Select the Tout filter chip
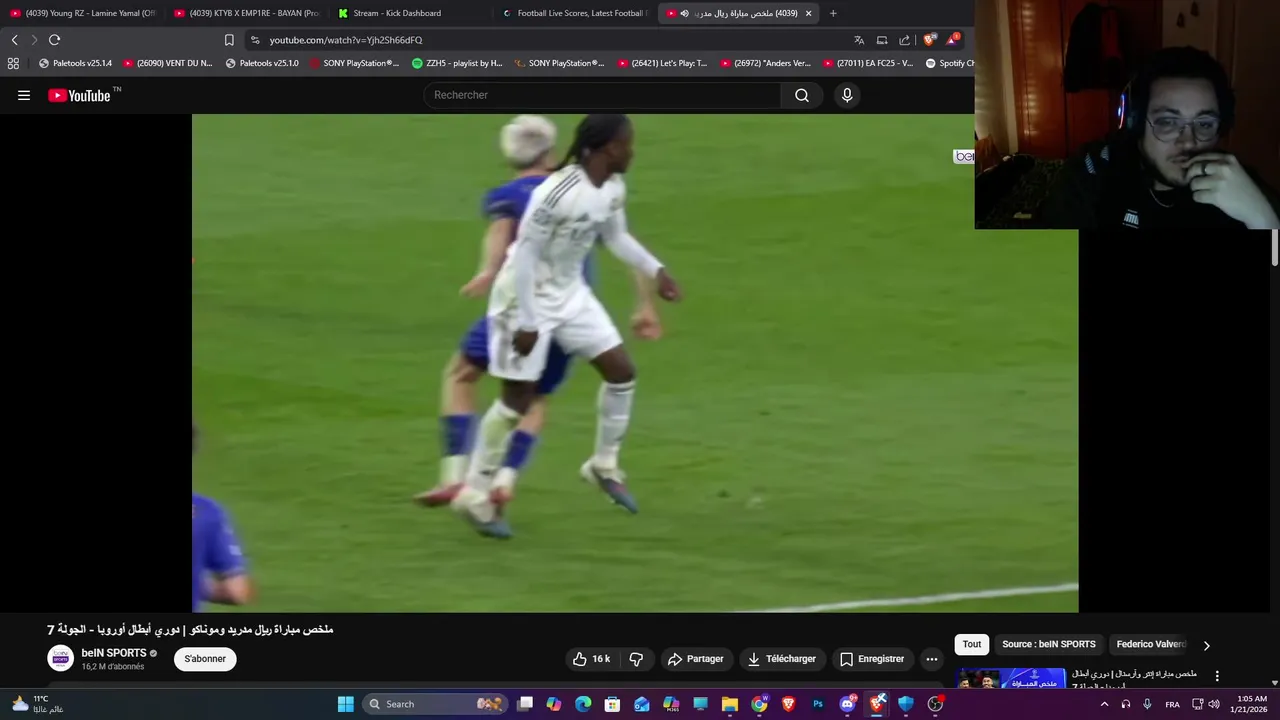This screenshot has height=720, width=1280. [x=972, y=644]
